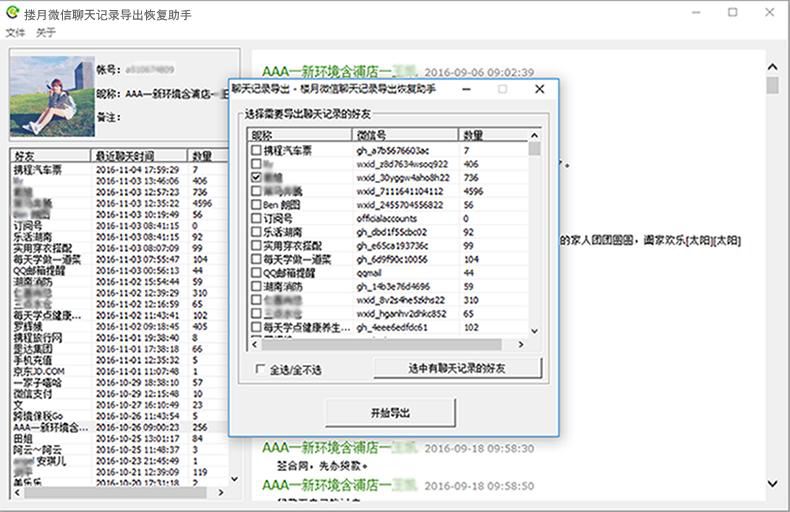Click qqmail cell in dialog list
The image size is (790, 512).
pos(369,273)
